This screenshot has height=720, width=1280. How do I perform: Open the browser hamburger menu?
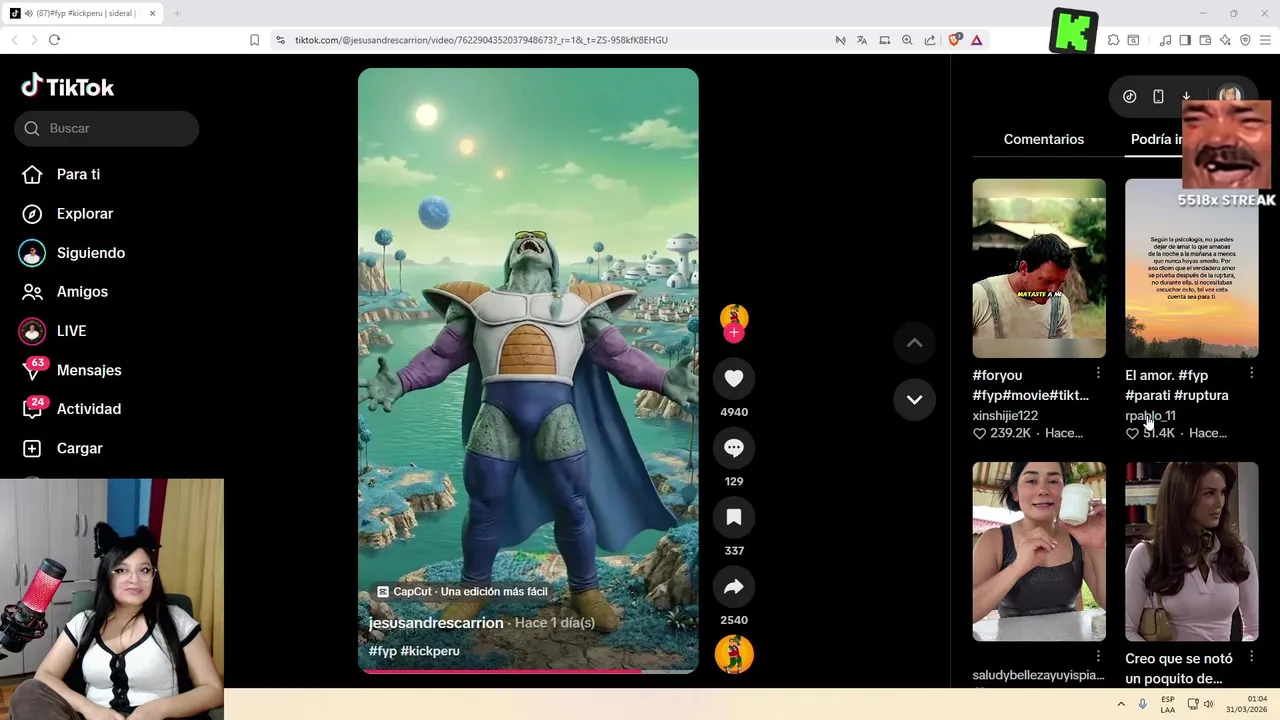[1265, 40]
